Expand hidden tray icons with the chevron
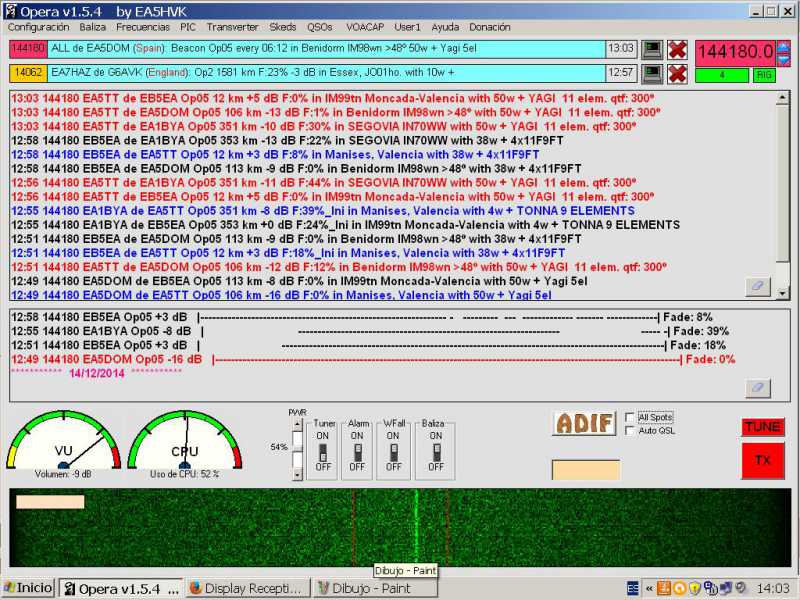 point(649,588)
